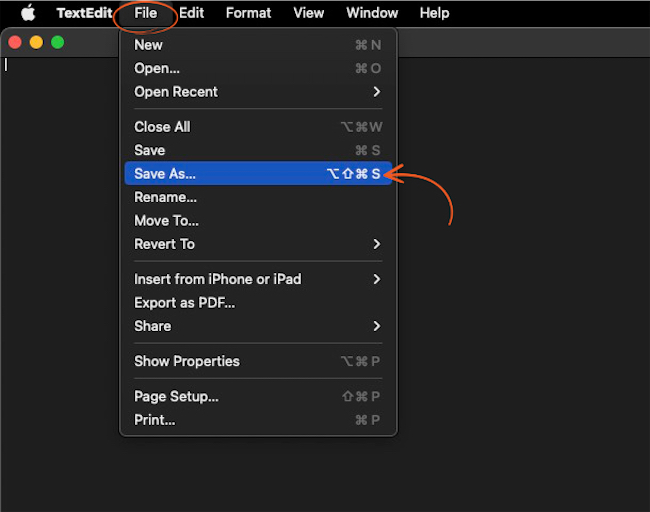Open the Help menu
Image resolution: width=650 pixels, height=512 pixels.
pos(434,13)
